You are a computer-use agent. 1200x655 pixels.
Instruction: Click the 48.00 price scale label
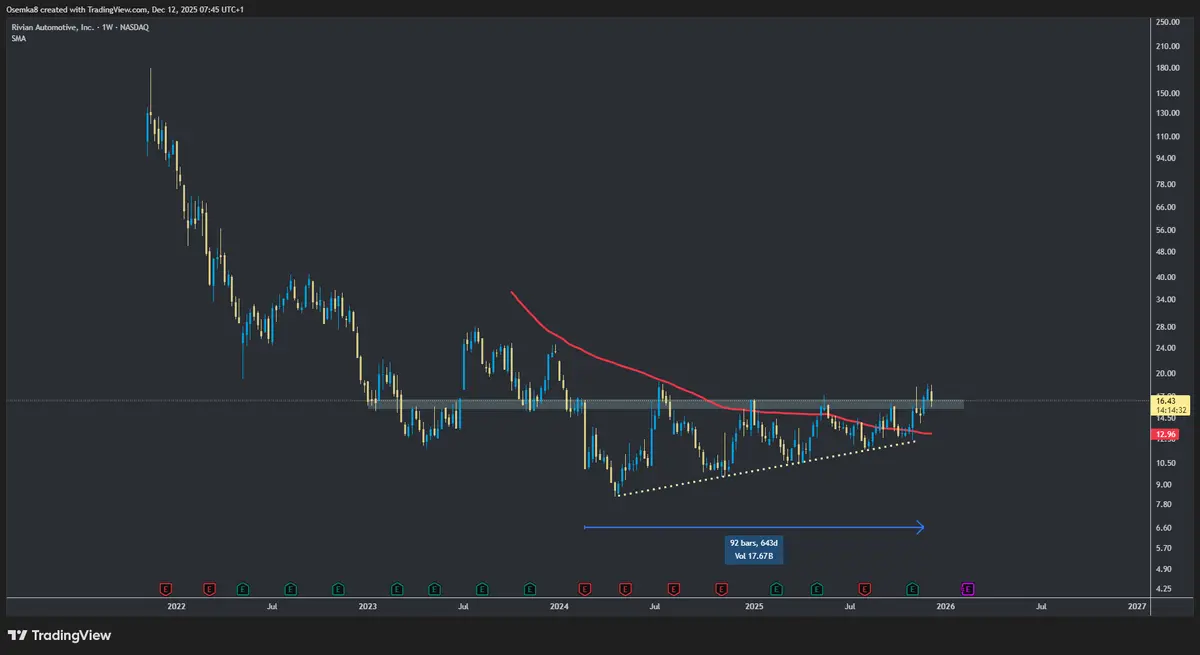tap(1166, 252)
